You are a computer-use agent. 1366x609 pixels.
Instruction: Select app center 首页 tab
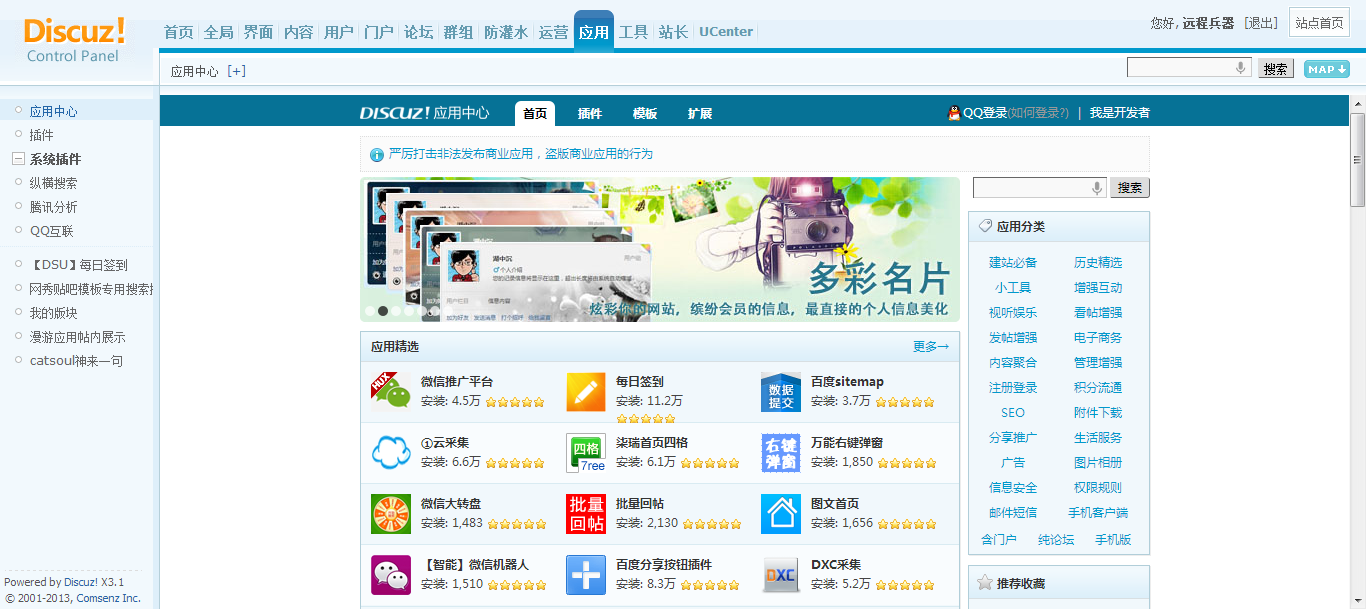coord(535,113)
